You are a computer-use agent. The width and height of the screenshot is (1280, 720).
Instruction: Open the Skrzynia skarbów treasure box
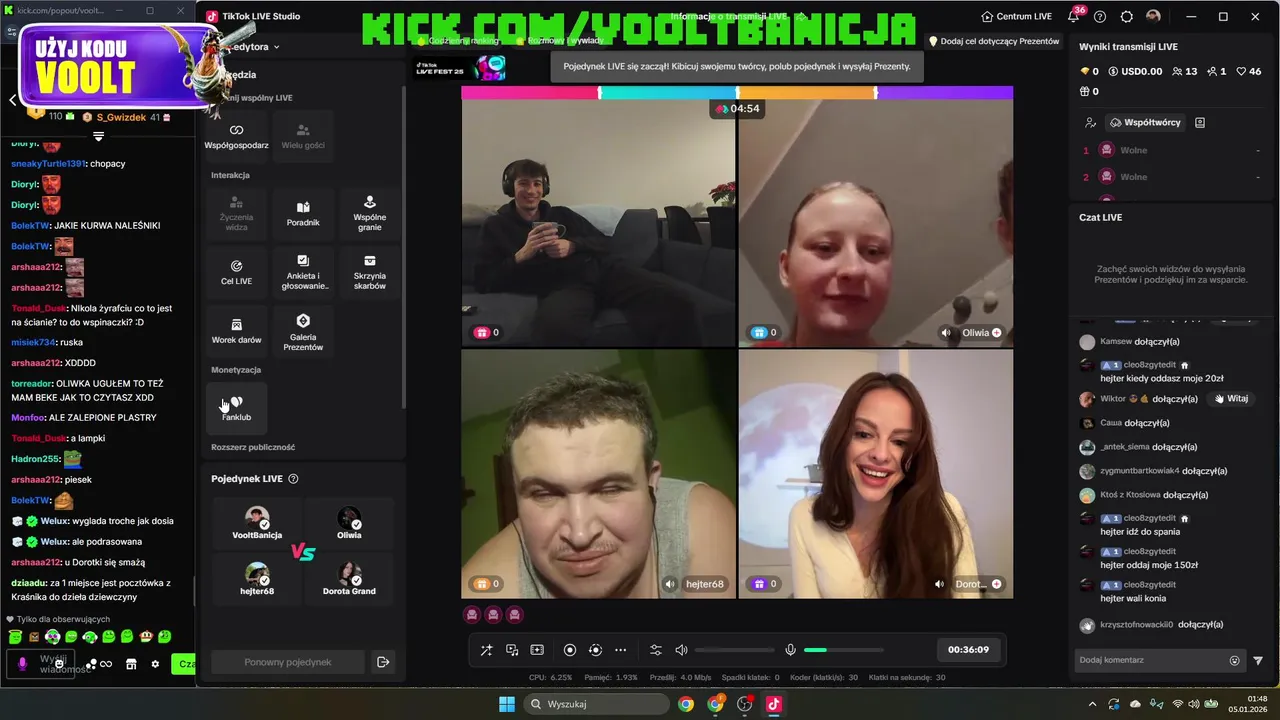coord(370,272)
